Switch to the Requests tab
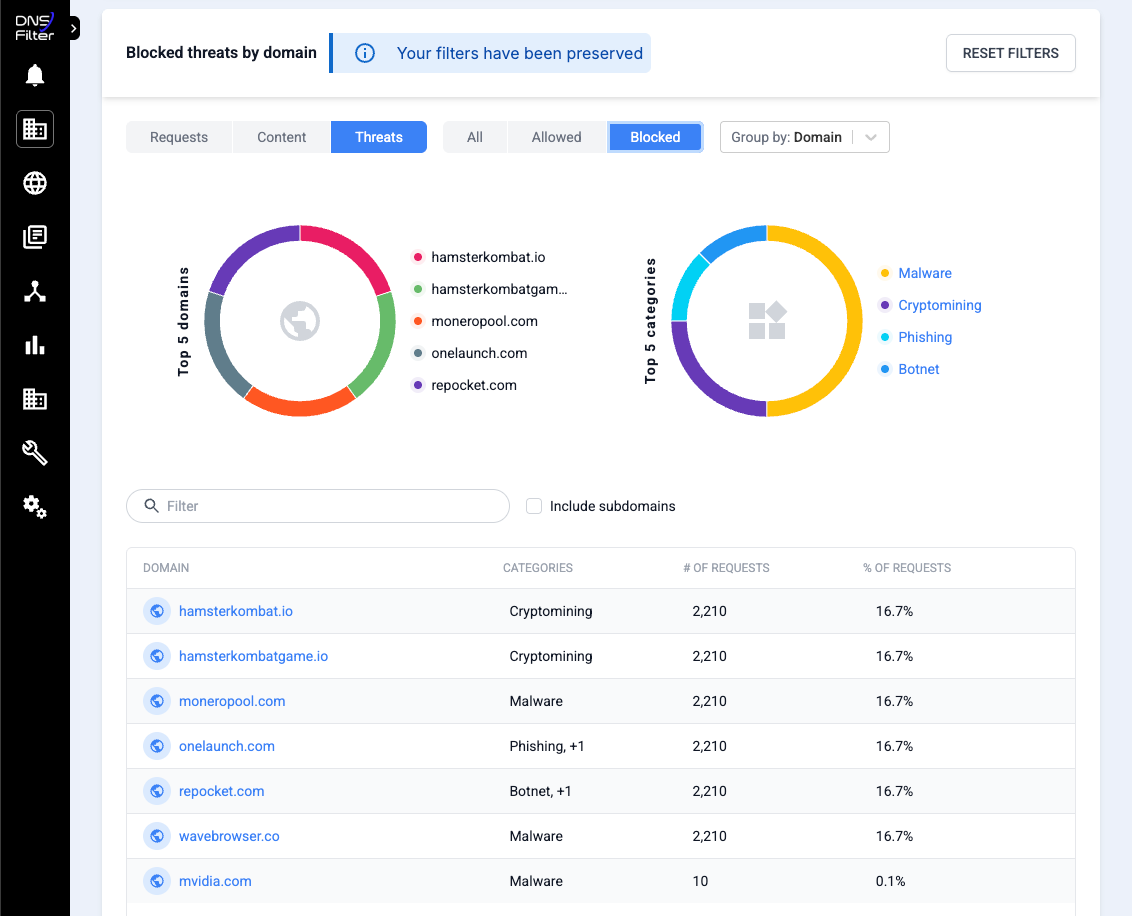This screenshot has height=916, width=1132. click(x=179, y=137)
